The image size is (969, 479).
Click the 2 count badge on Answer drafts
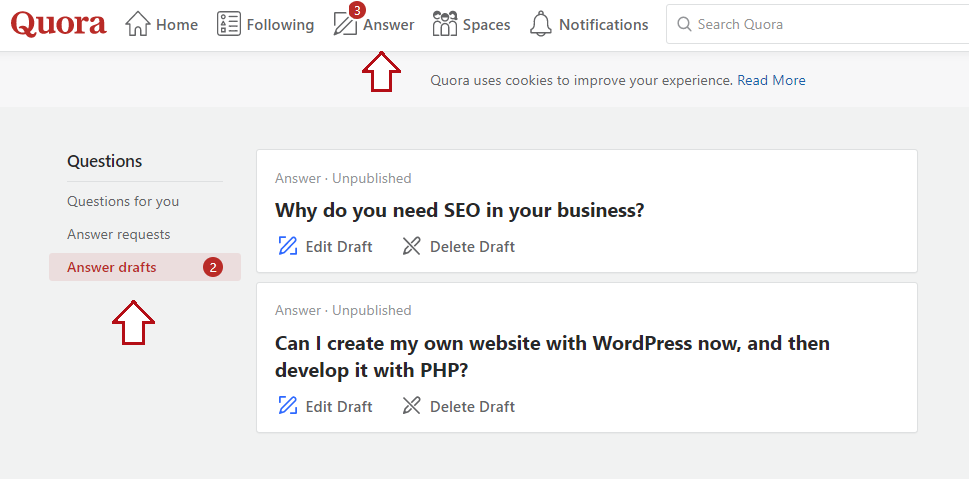click(212, 267)
